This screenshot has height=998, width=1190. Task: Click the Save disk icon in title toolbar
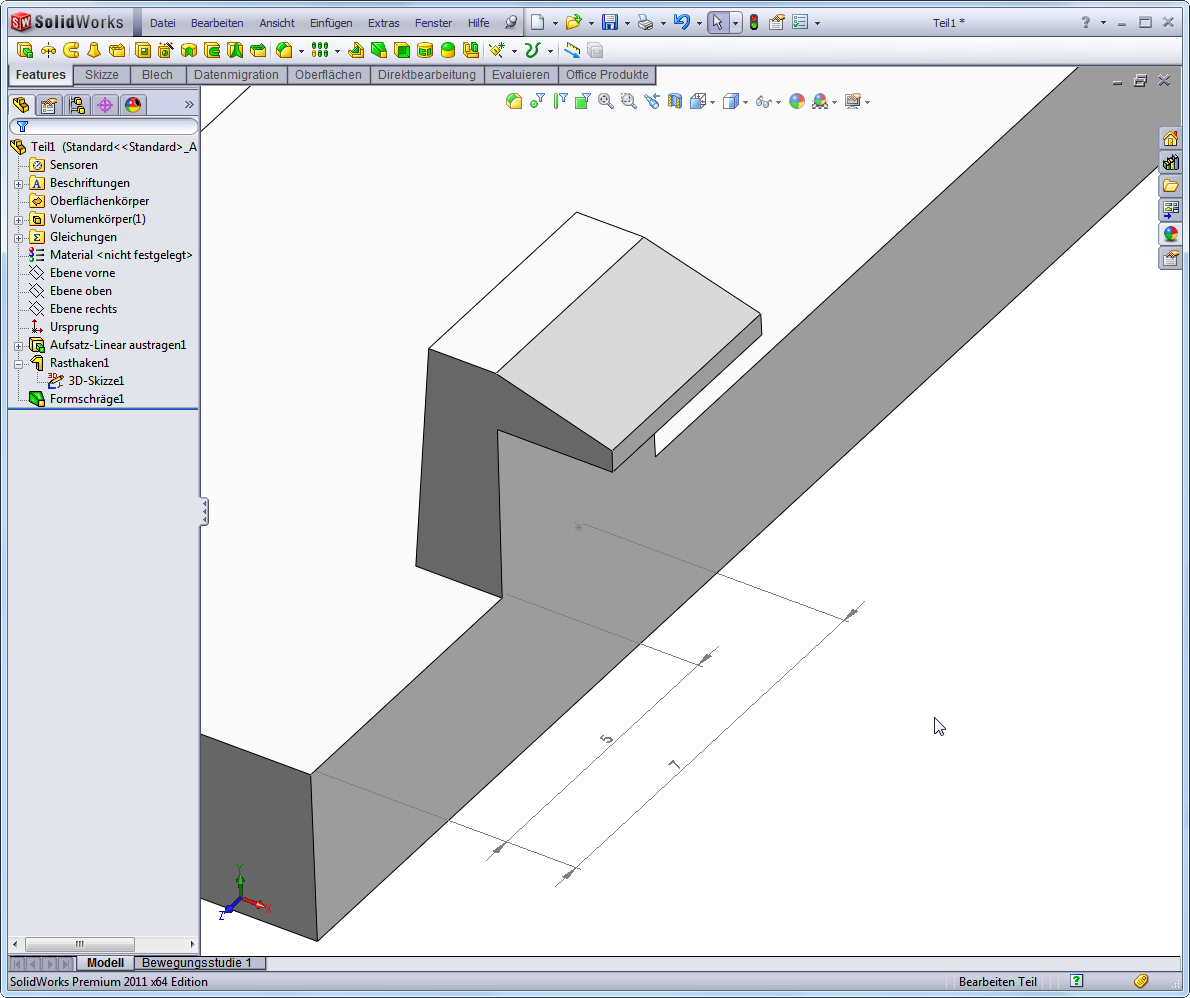tap(609, 22)
